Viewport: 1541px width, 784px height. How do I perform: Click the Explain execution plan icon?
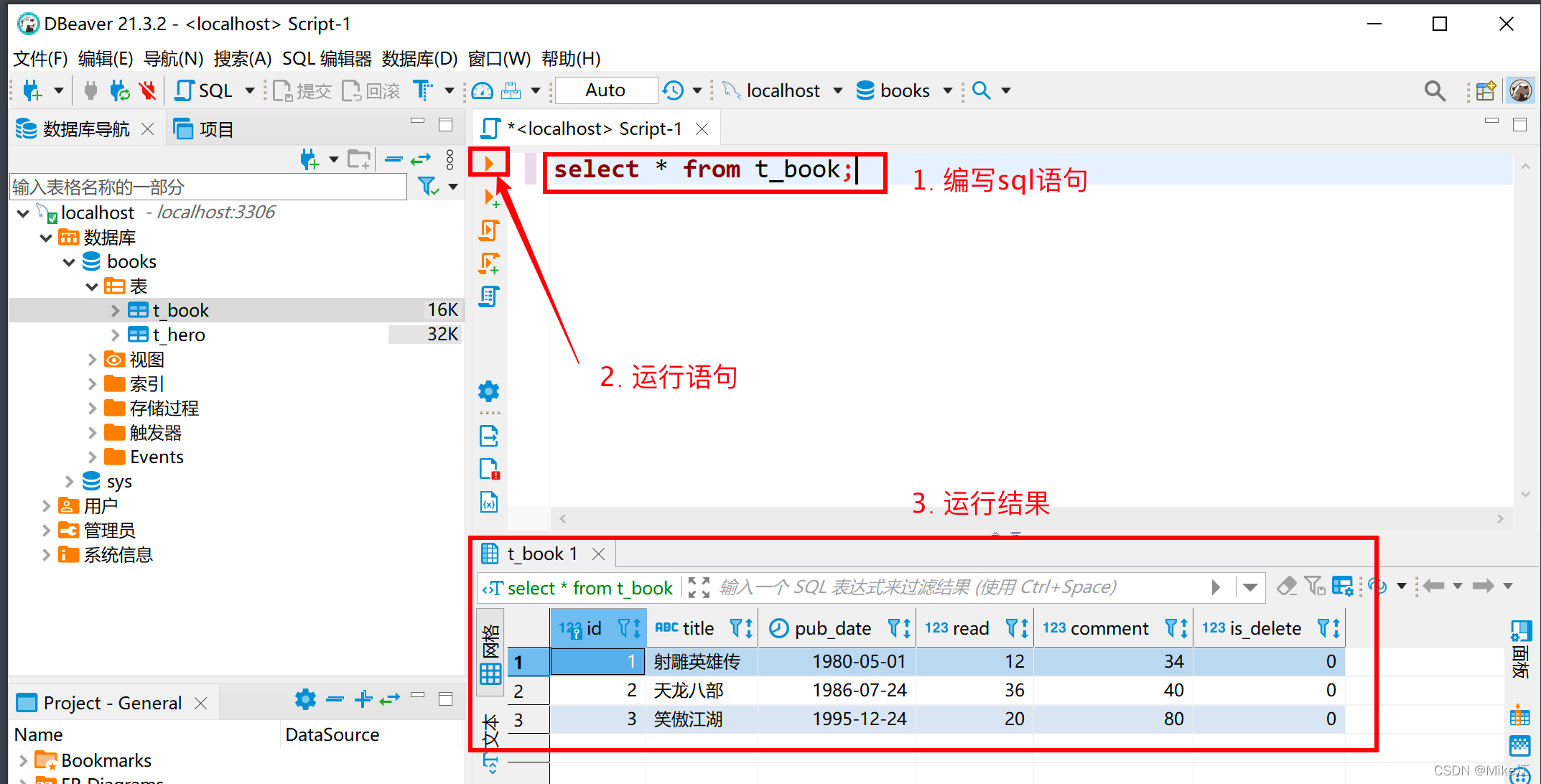point(489,297)
